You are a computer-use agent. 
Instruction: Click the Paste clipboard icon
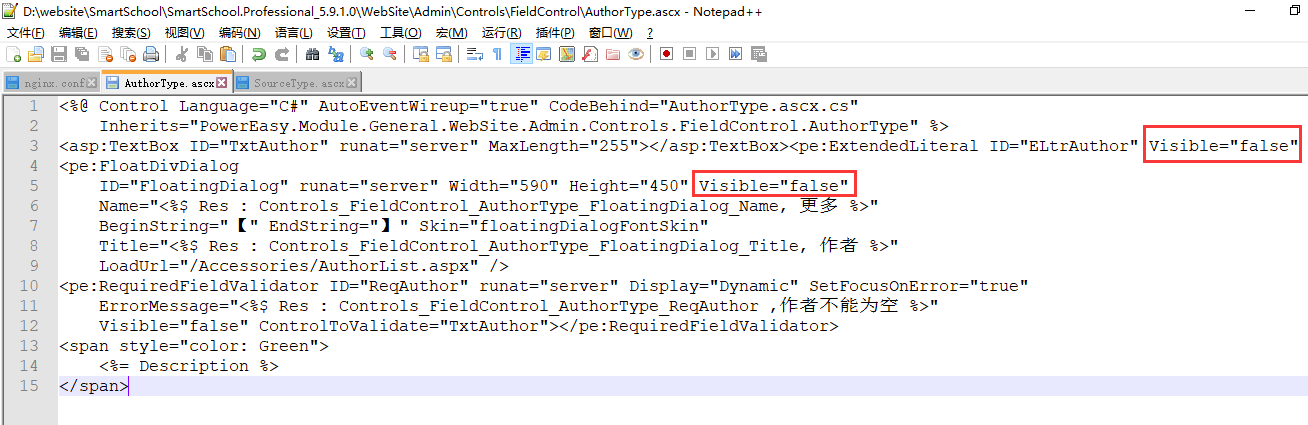(x=227, y=54)
